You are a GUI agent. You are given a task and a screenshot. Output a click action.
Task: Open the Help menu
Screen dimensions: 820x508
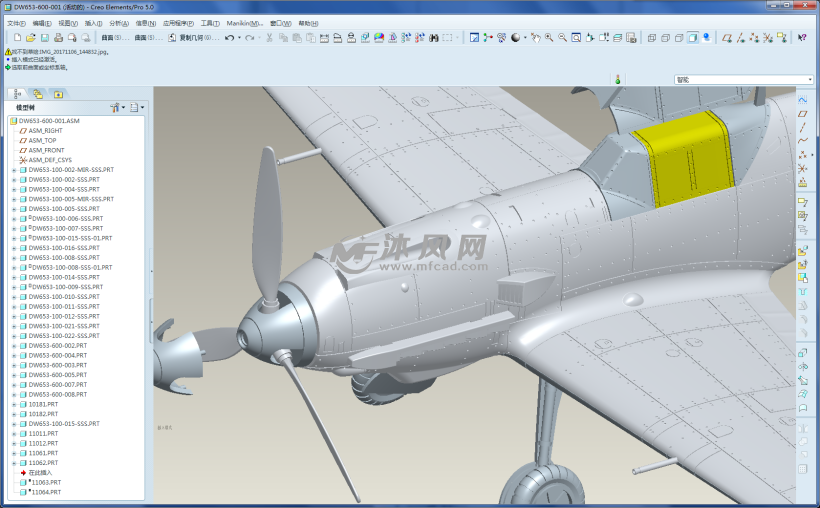click(308, 24)
